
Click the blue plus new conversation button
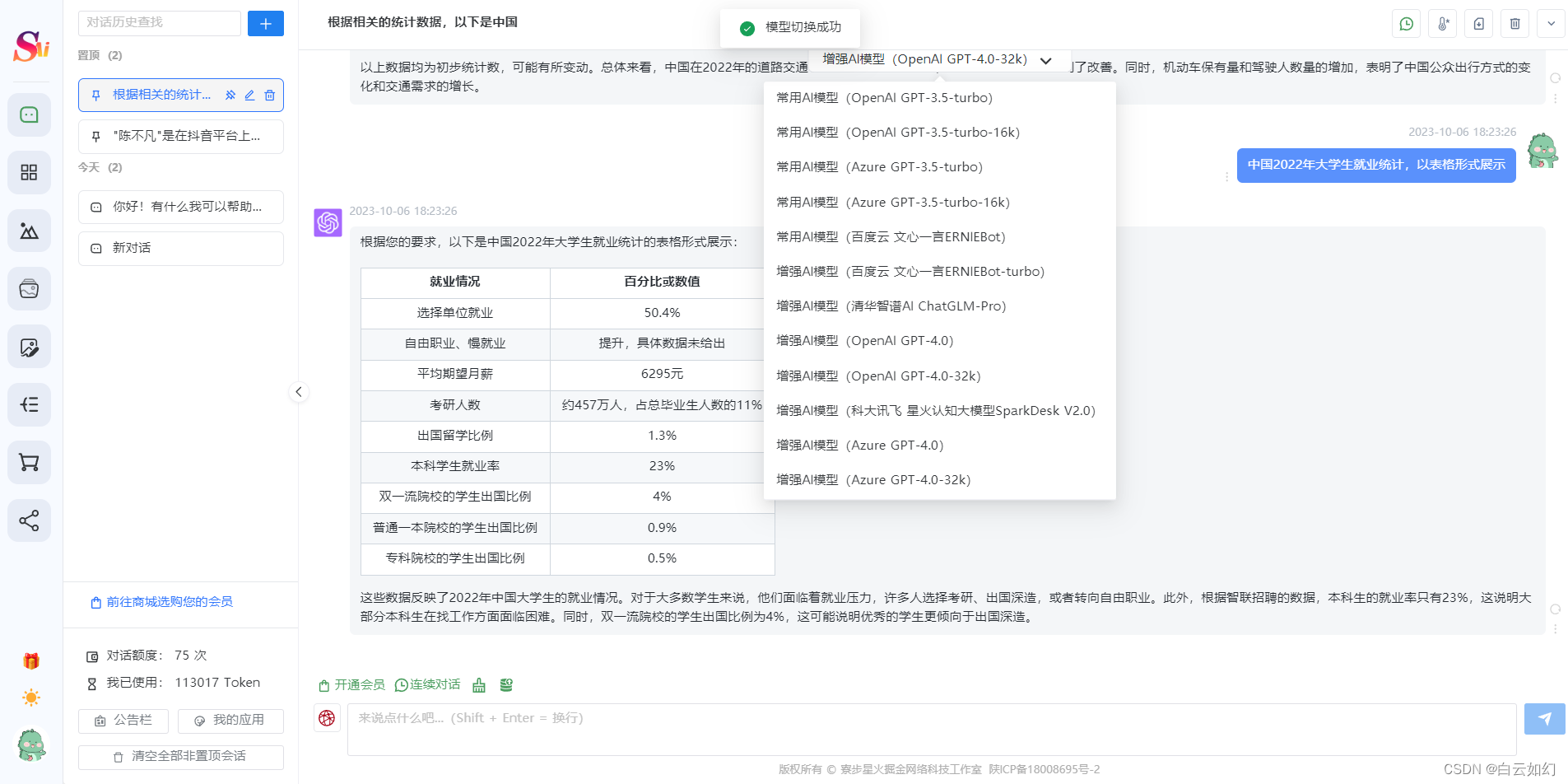tap(266, 24)
